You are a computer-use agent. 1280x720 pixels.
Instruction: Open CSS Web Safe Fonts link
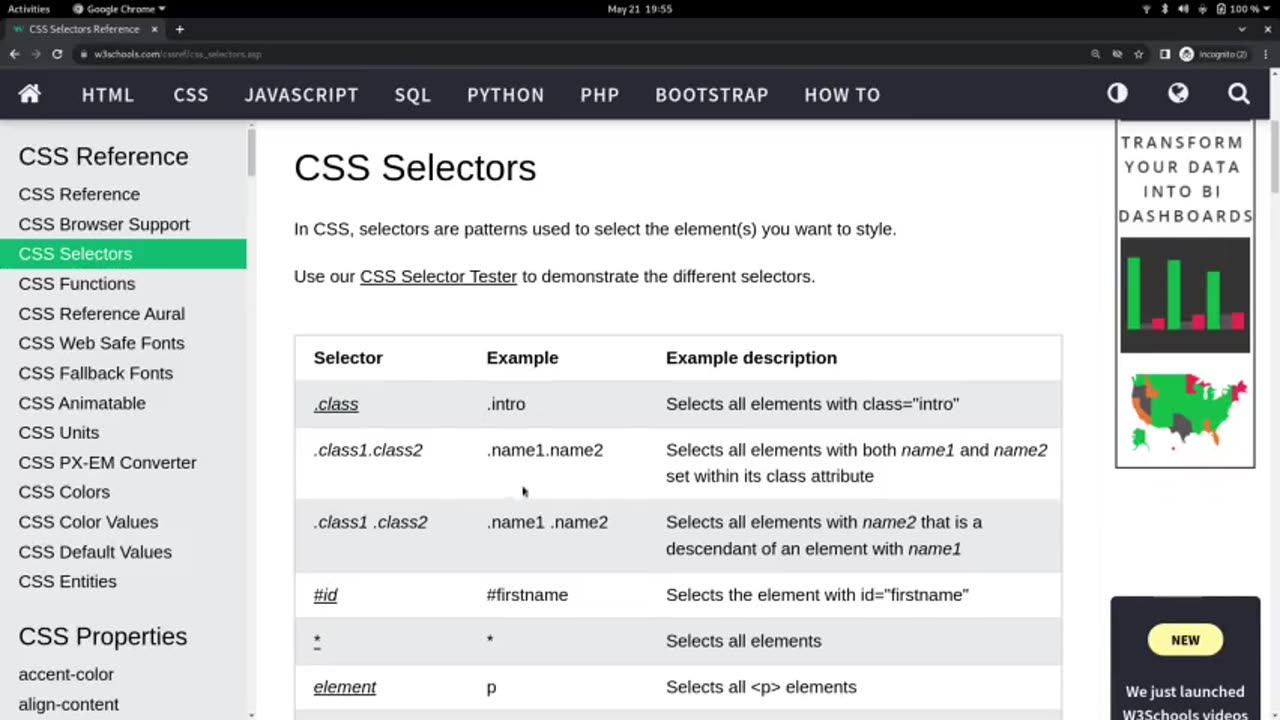[x=101, y=343]
